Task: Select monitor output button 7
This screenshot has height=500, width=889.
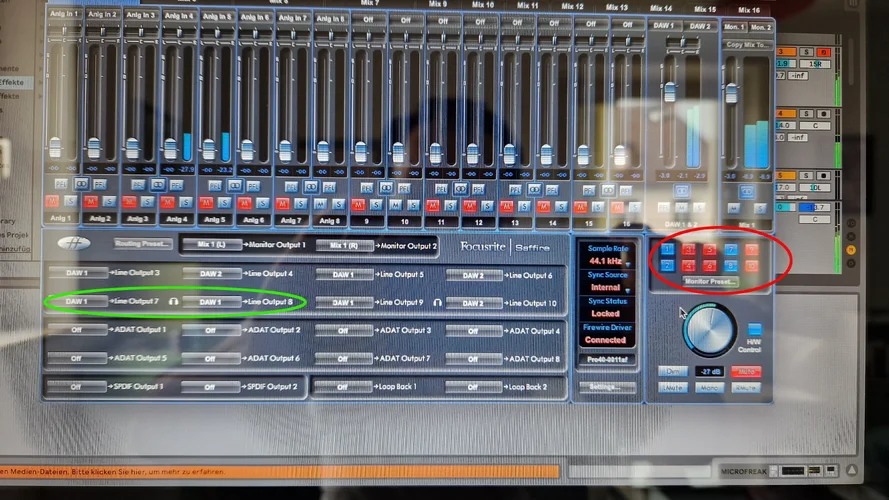Action: pyautogui.click(x=730, y=250)
